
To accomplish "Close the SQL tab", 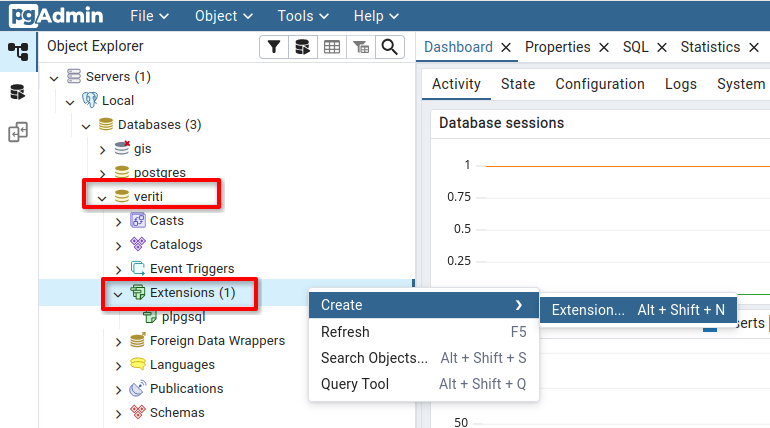I will pyautogui.click(x=662, y=48).
